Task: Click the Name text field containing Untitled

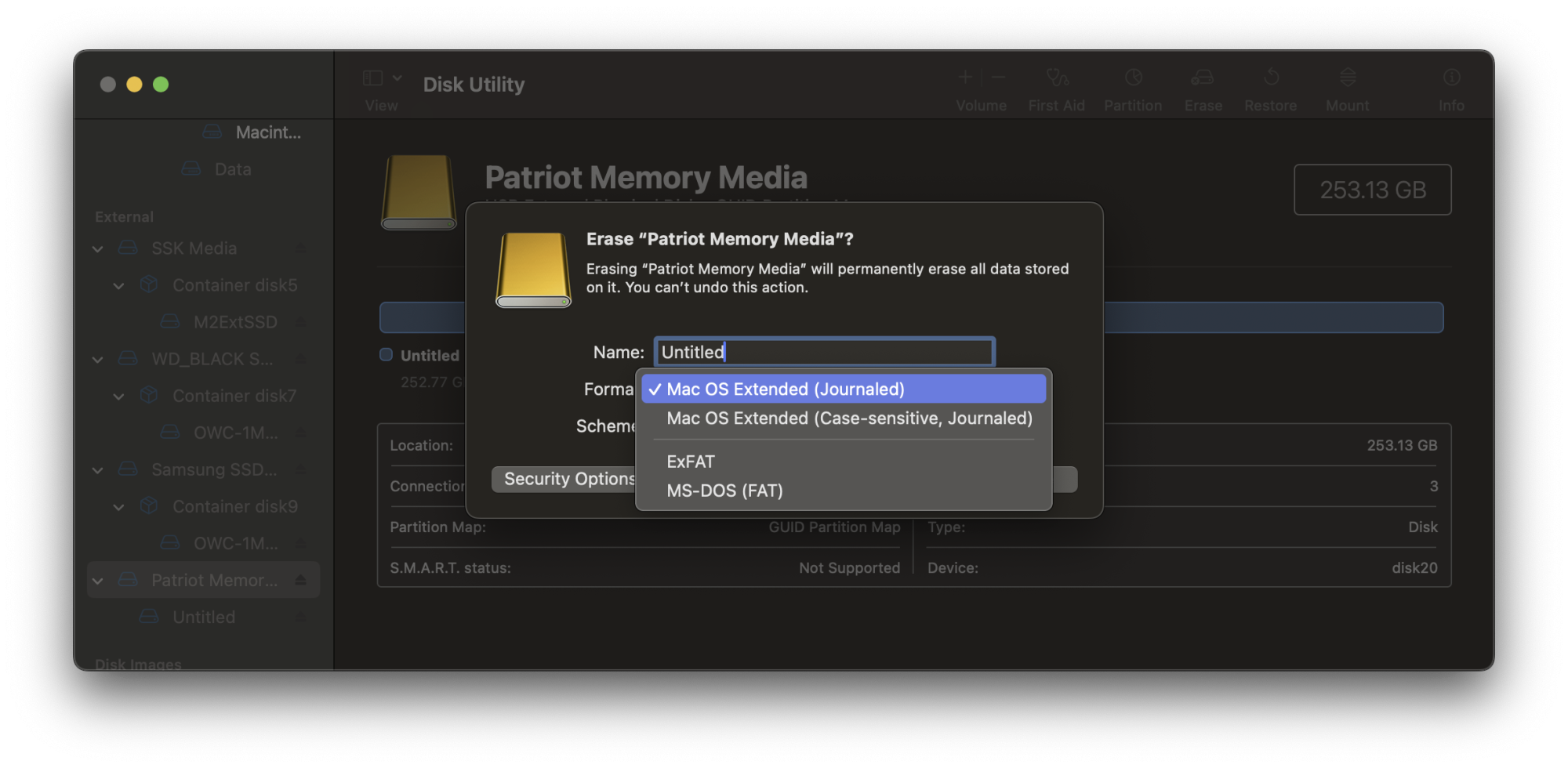Action: click(x=825, y=352)
